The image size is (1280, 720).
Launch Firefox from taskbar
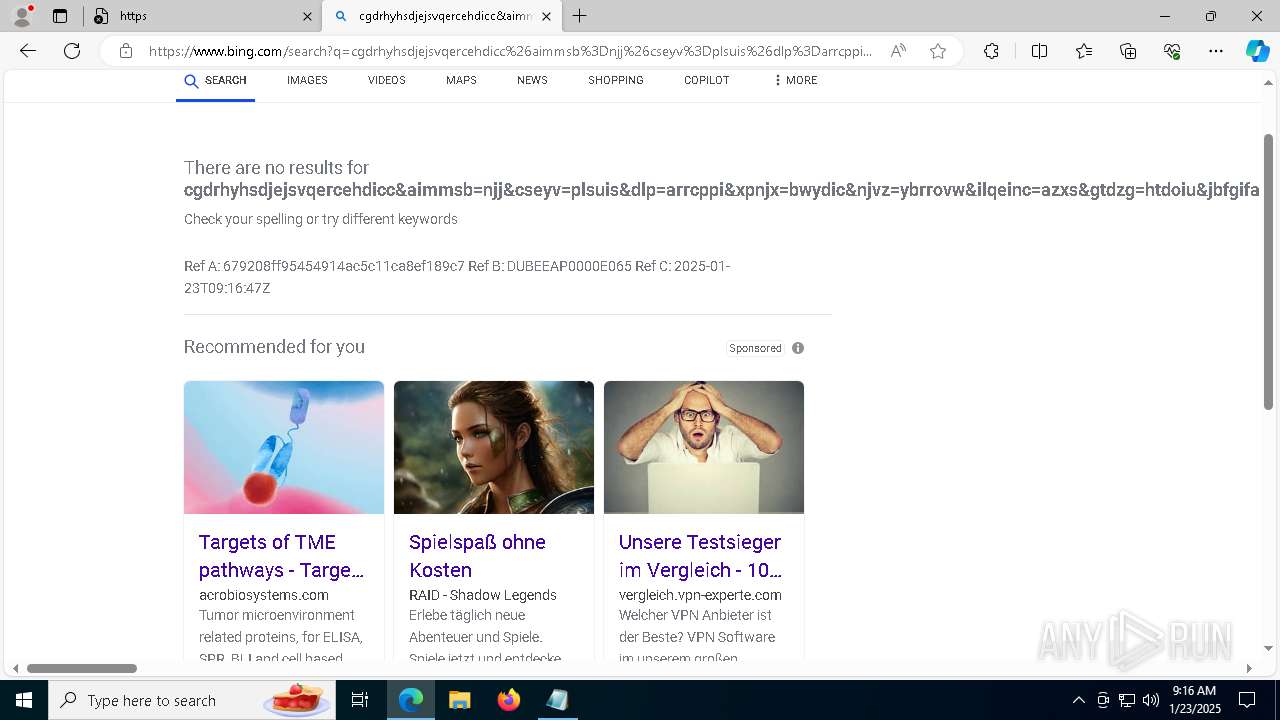pos(508,700)
